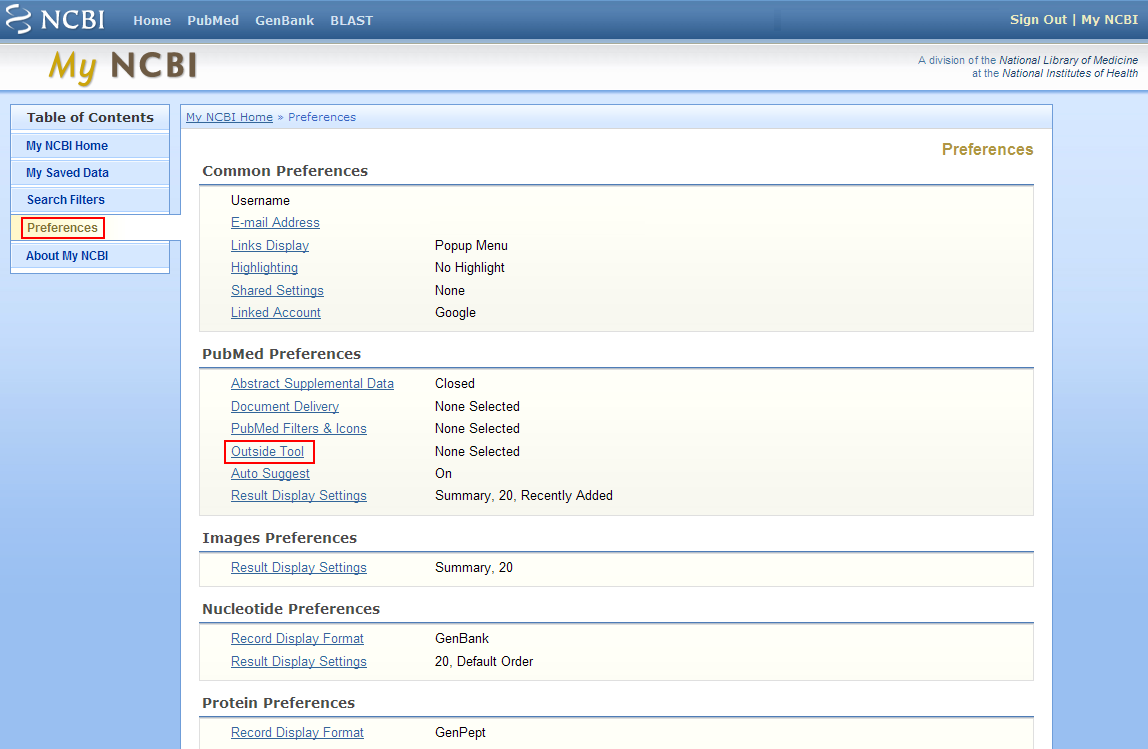This screenshot has width=1148, height=749.
Task: Open PubMed Filters & Icons setting
Action: click(x=299, y=428)
